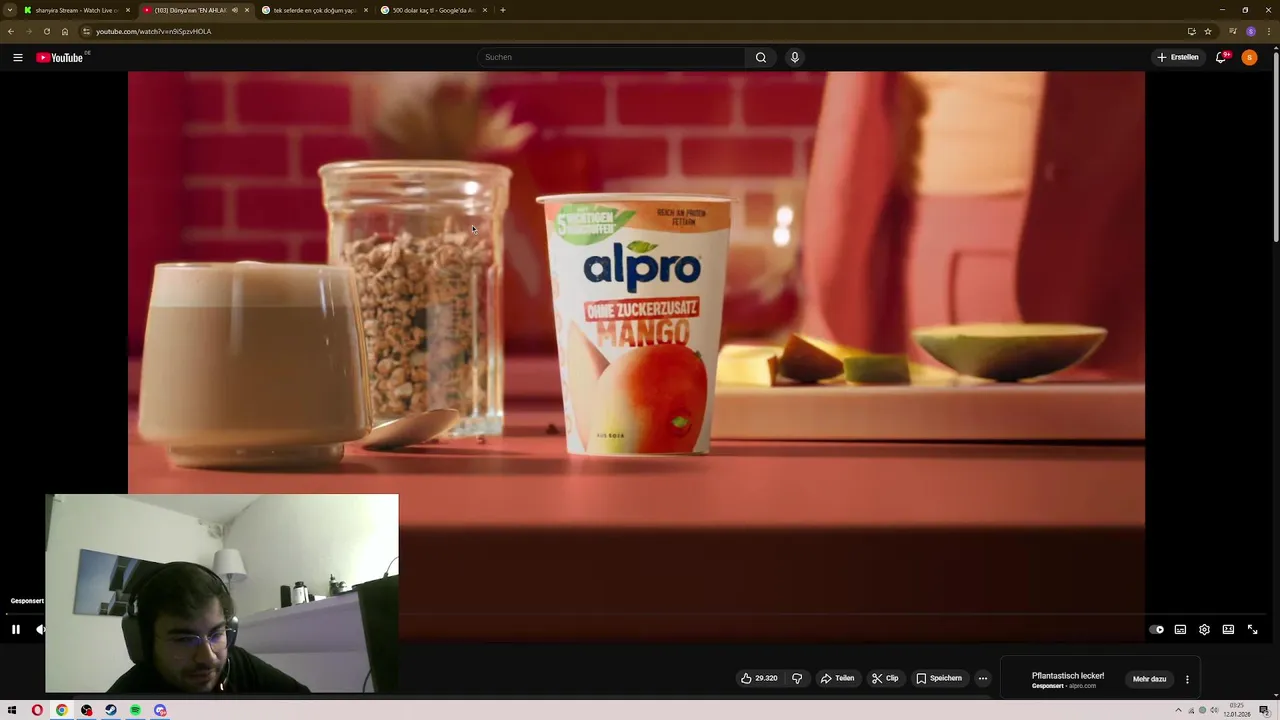Launch Opera from the taskbar

pyautogui.click(x=37, y=710)
